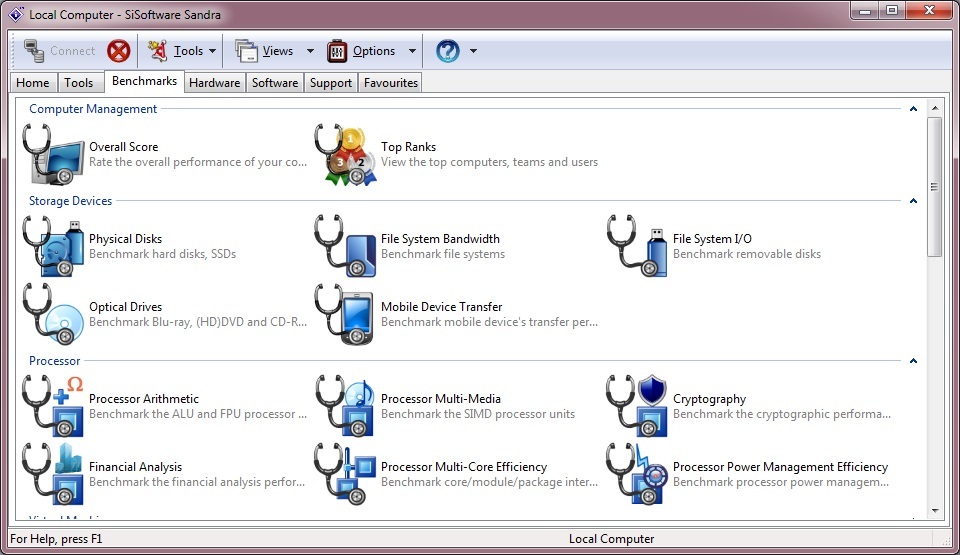The image size is (960, 555).
Task: Open Processor Power Management Efficiency icon
Action: pyautogui.click(x=637, y=474)
